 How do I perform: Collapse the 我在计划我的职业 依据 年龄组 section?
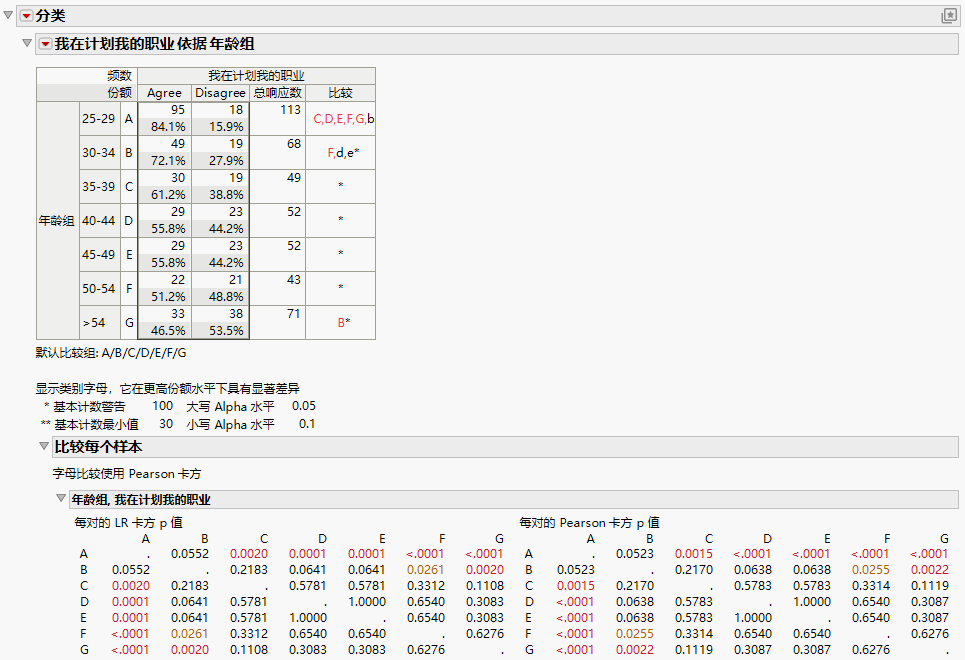click(x=26, y=43)
